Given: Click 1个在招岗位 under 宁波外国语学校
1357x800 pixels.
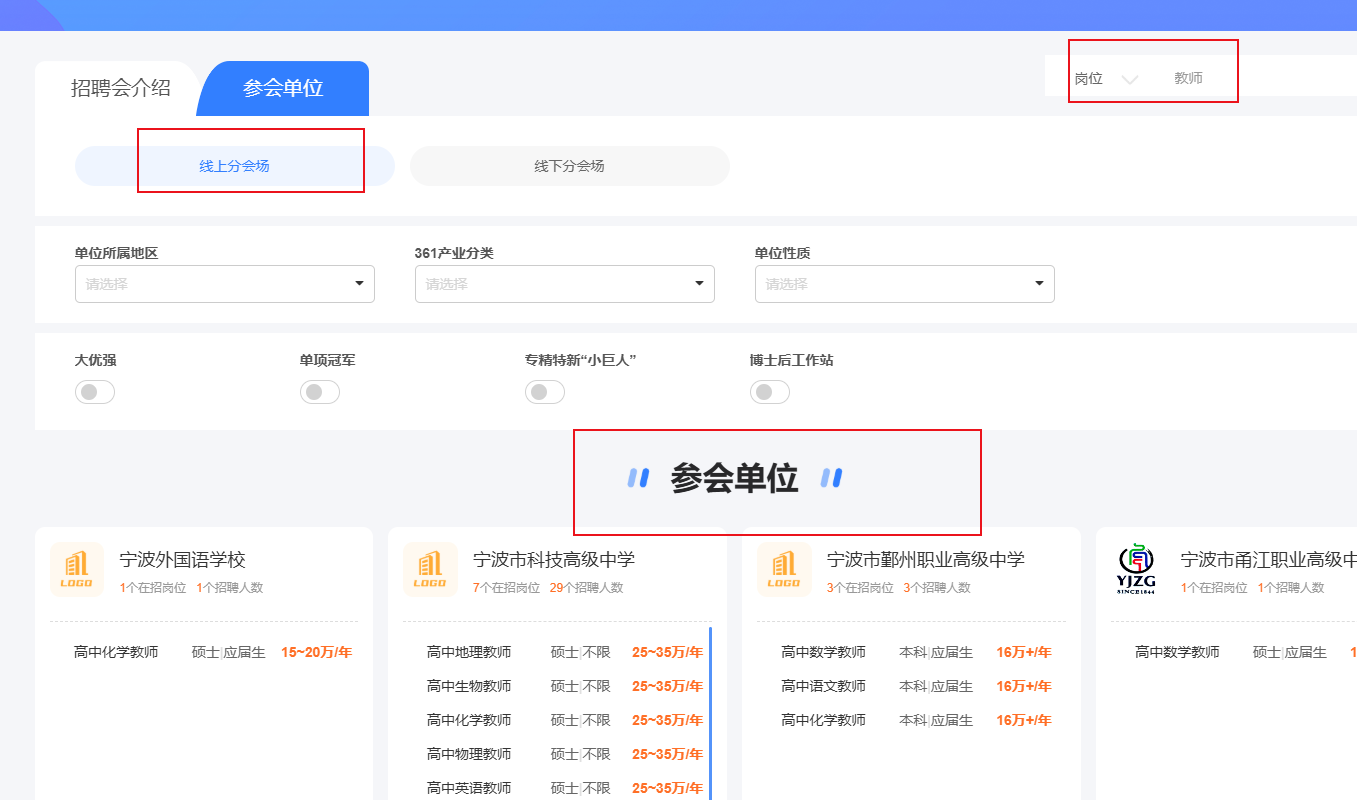Looking at the screenshot, I should [x=153, y=588].
